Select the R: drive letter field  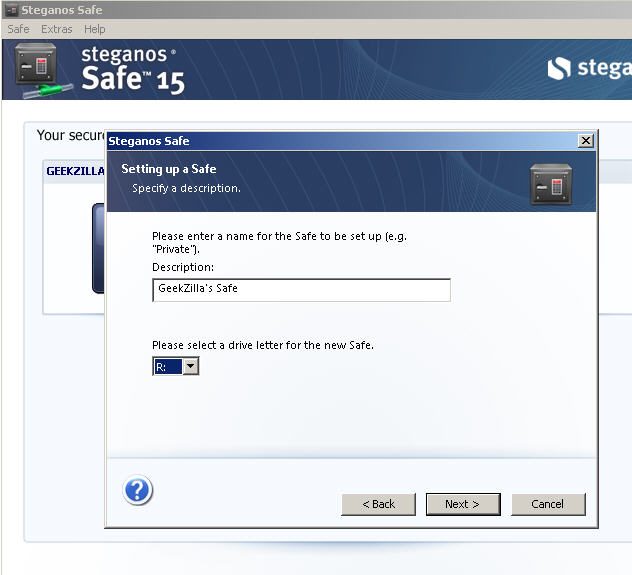(168, 366)
